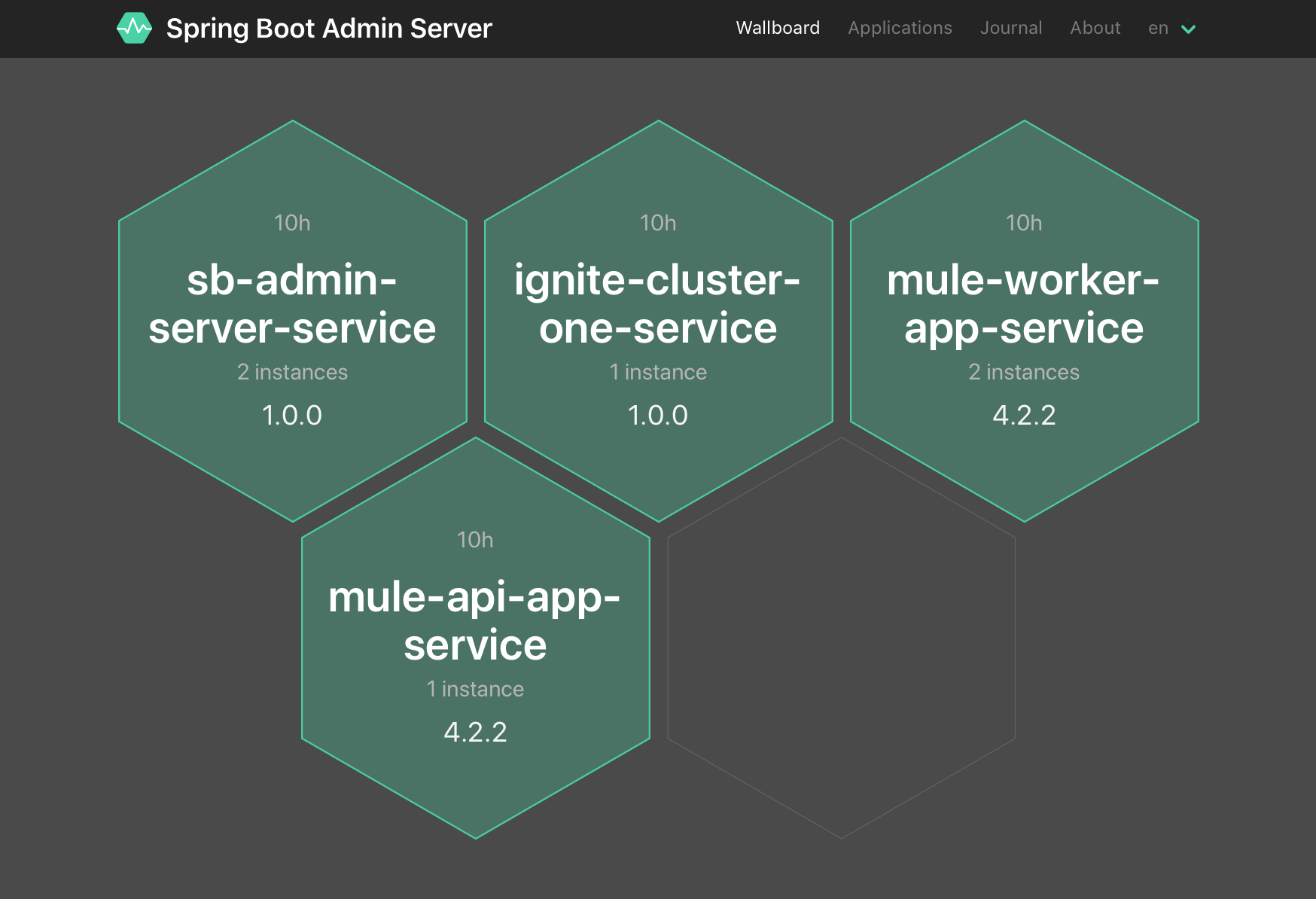This screenshot has width=1316, height=899.
Task: Click 1 instance under mule-api-app-service
Action: 475,689
